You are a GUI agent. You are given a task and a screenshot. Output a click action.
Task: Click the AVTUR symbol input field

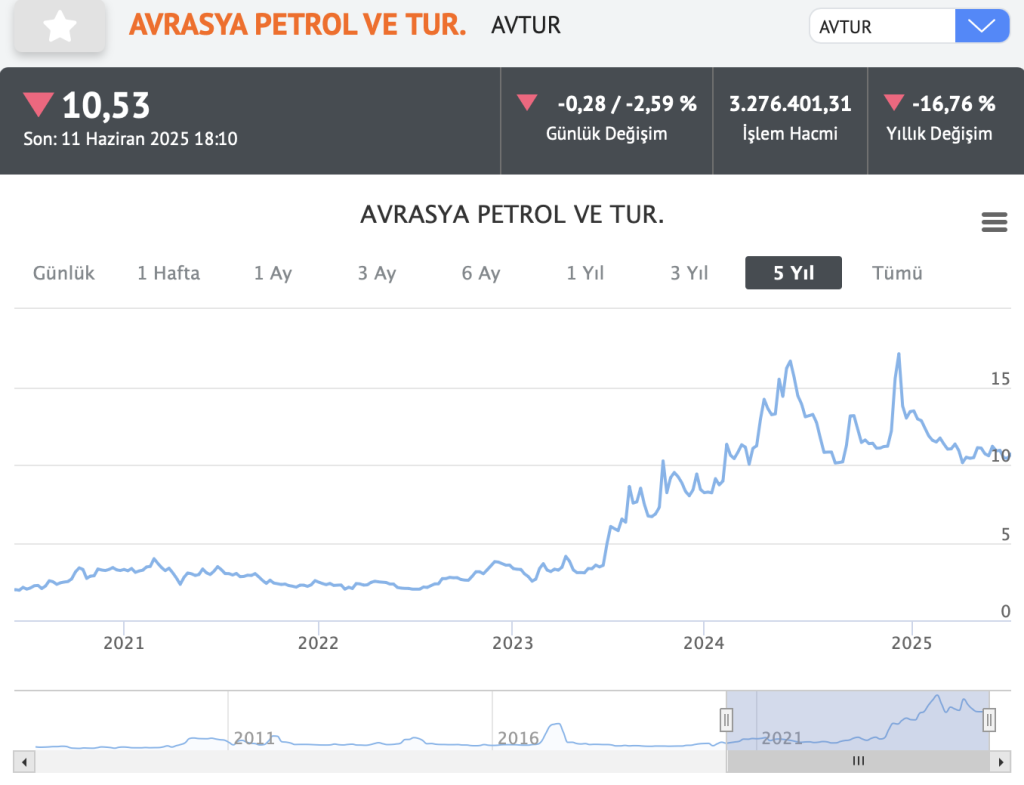click(x=880, y=27)
